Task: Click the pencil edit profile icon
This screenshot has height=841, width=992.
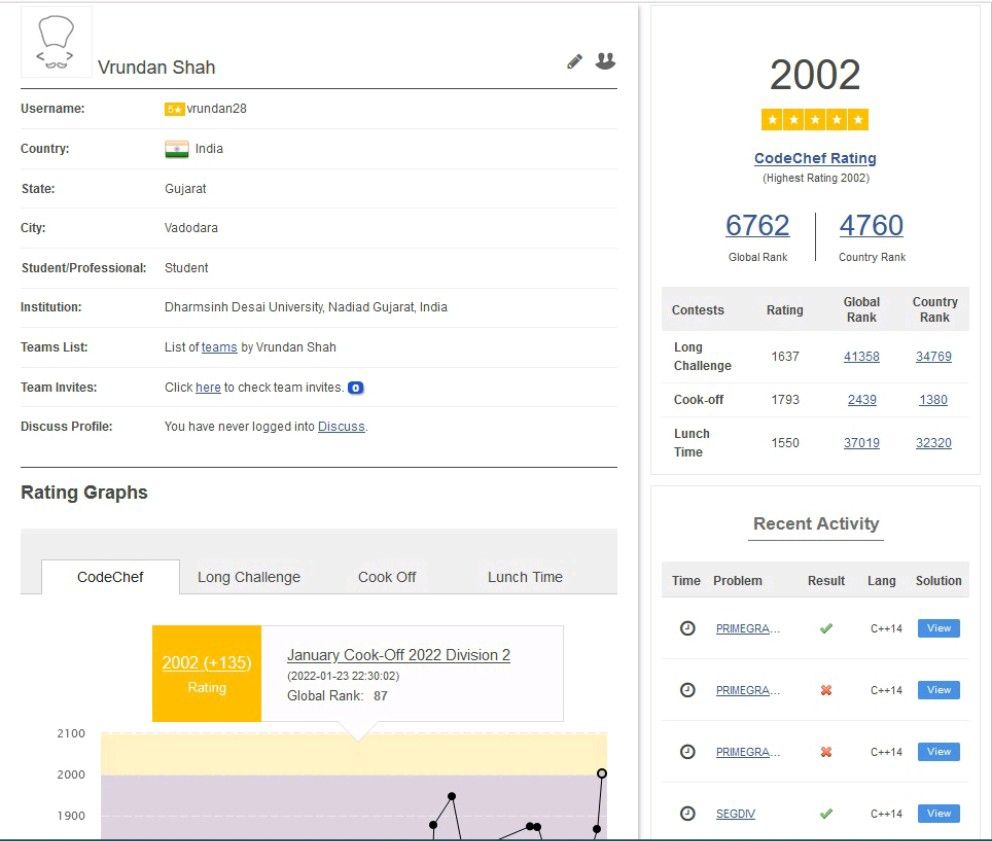Action: [574, 62]
